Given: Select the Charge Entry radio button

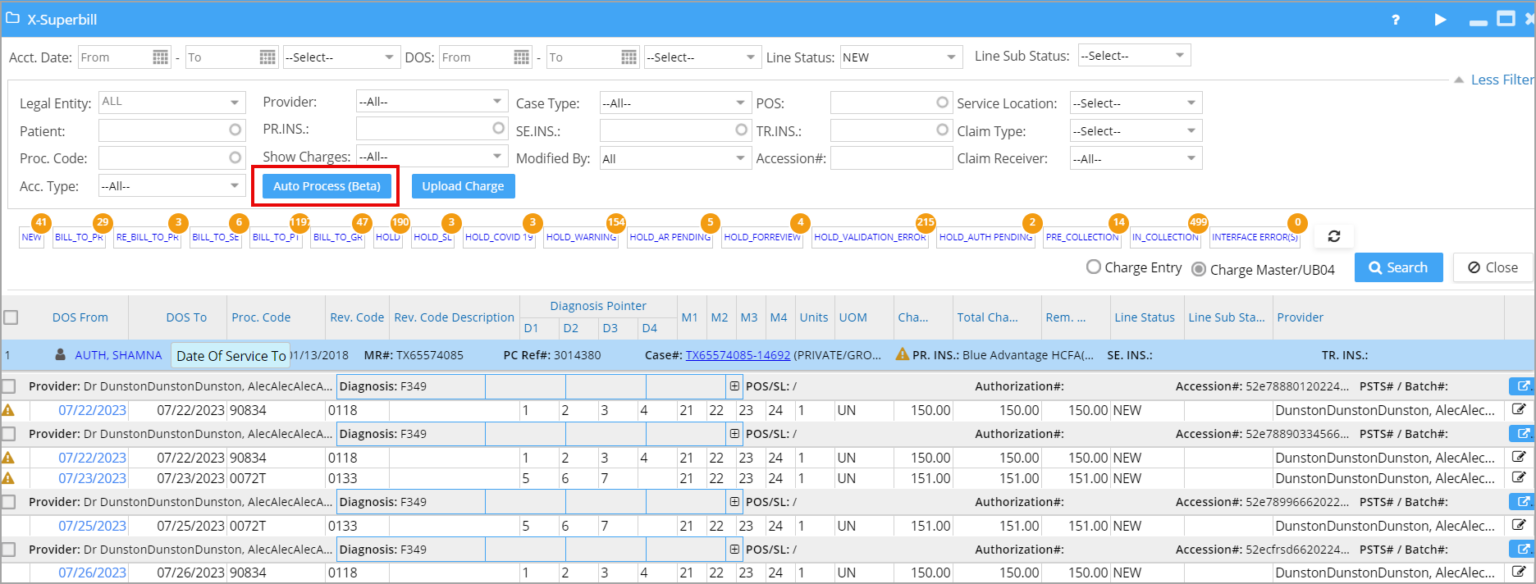Looking at the screenshot, I should coord(1095,267).
